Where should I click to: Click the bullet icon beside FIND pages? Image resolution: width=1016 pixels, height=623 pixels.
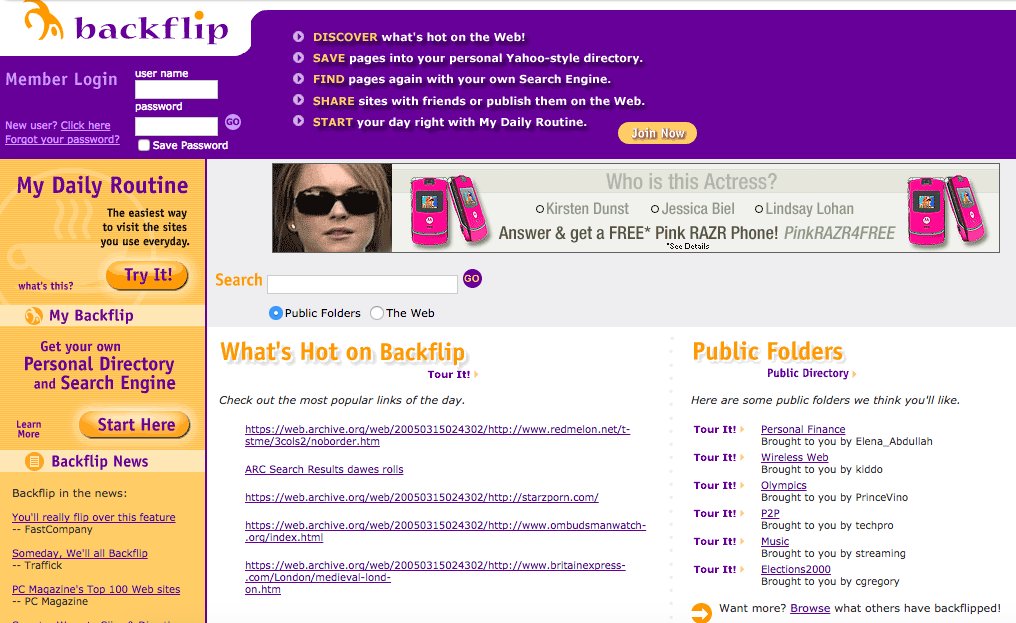299,78
